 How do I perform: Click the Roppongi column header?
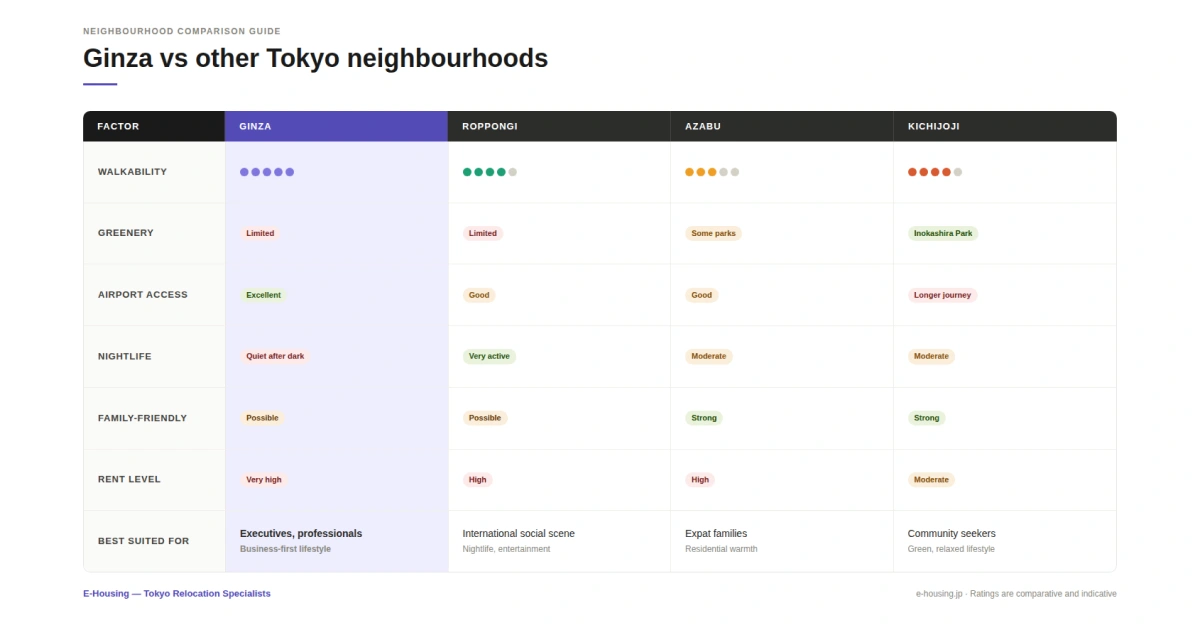tap(559, 126)
